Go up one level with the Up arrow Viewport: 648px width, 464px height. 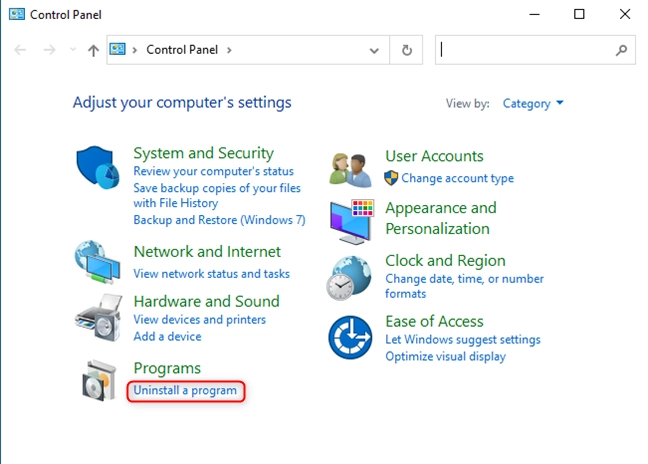pos(93,50)
